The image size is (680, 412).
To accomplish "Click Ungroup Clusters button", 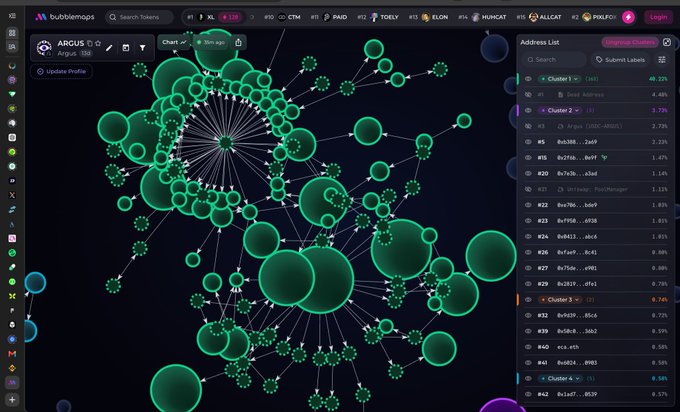I will [x=630, y=42].
